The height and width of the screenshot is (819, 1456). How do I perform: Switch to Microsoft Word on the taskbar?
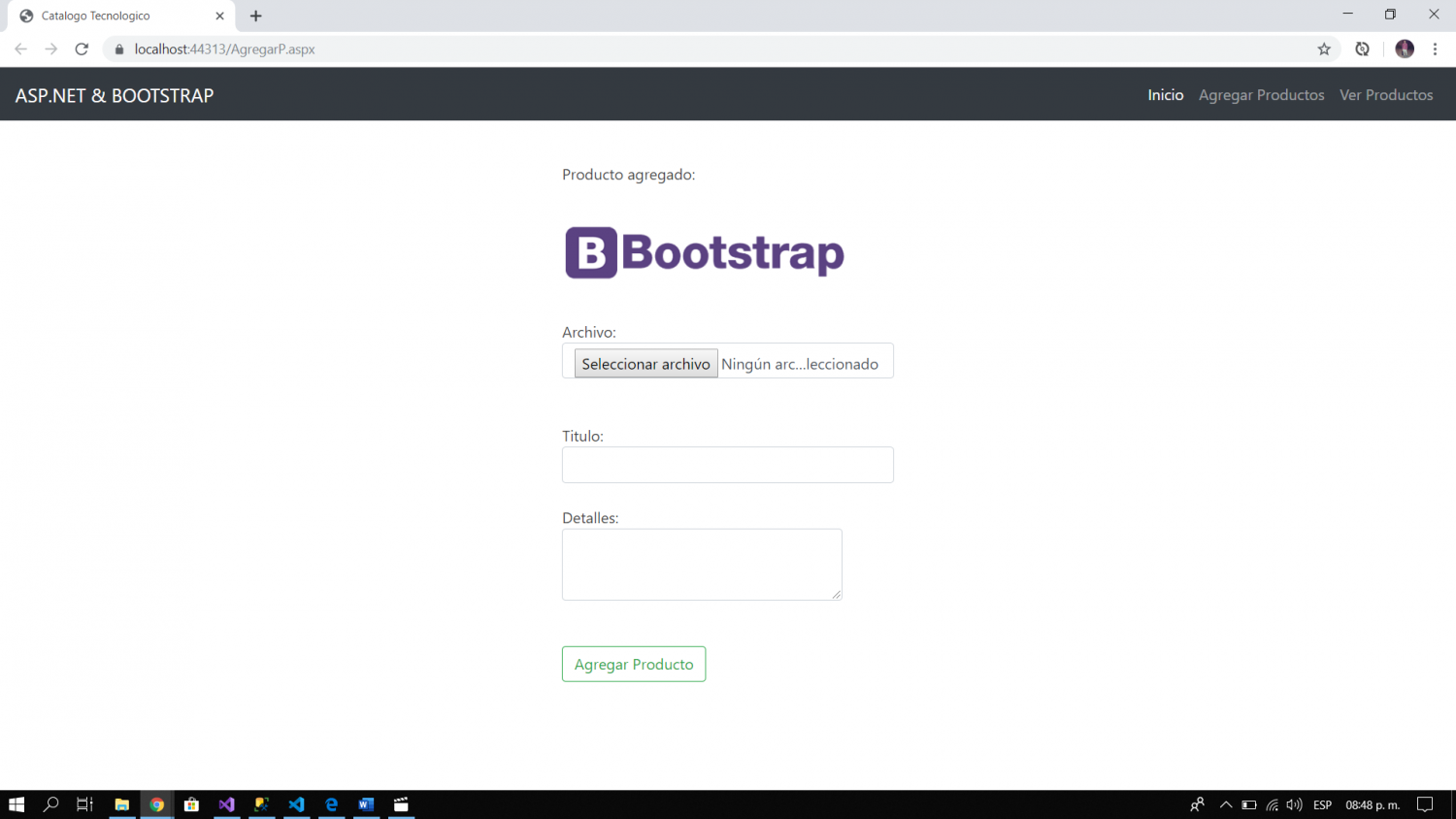(366, 804)
